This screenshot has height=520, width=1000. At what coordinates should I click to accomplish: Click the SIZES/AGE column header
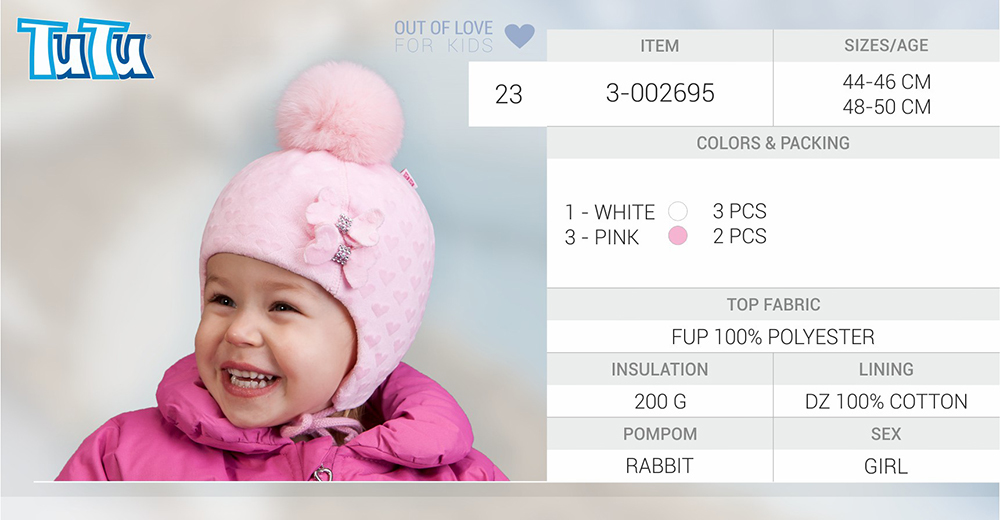click(x=886, y=45)
